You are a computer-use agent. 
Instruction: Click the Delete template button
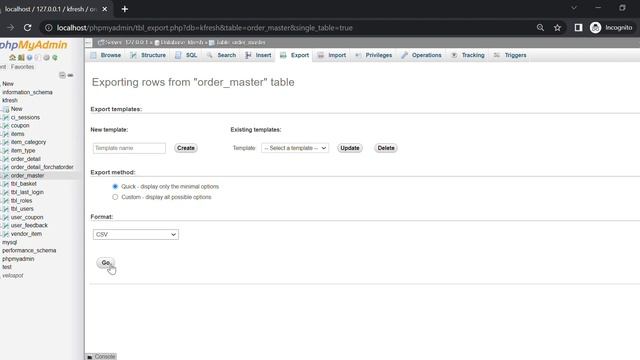(x=386, y=148)
